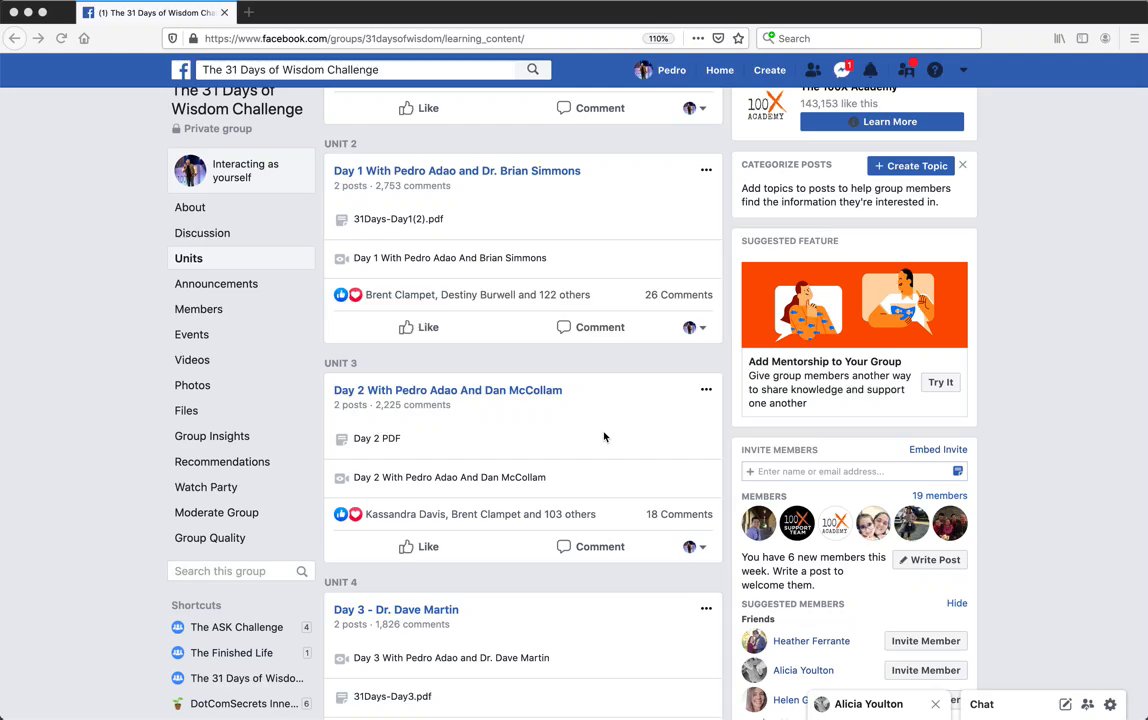Comment on the Day 2 unit post

coord(590,546)
